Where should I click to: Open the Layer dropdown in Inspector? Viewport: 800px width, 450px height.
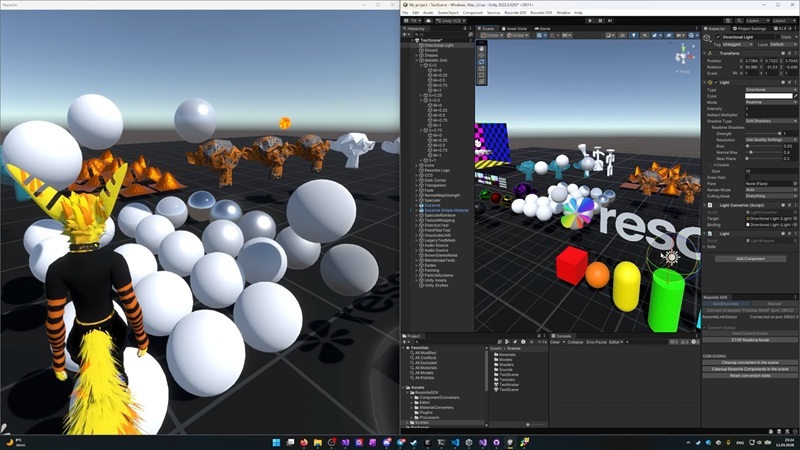pos(783,44)
